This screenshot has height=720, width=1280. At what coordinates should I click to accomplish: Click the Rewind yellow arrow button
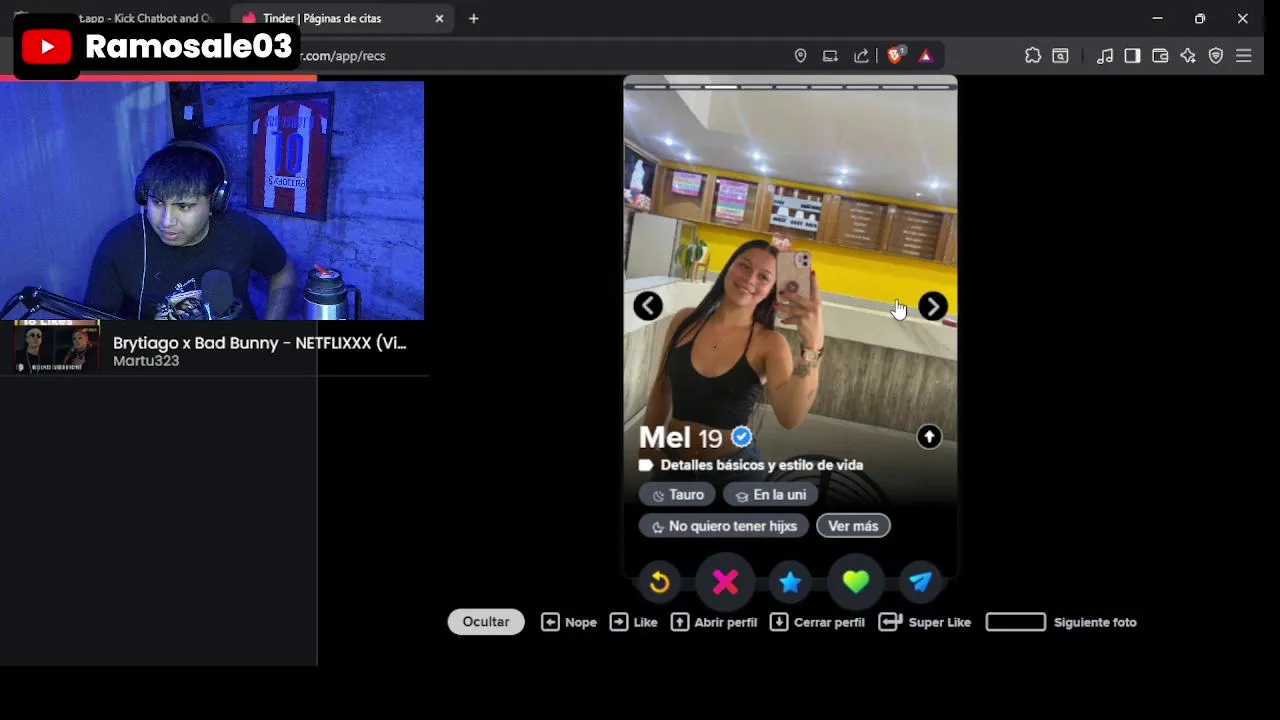659,582
